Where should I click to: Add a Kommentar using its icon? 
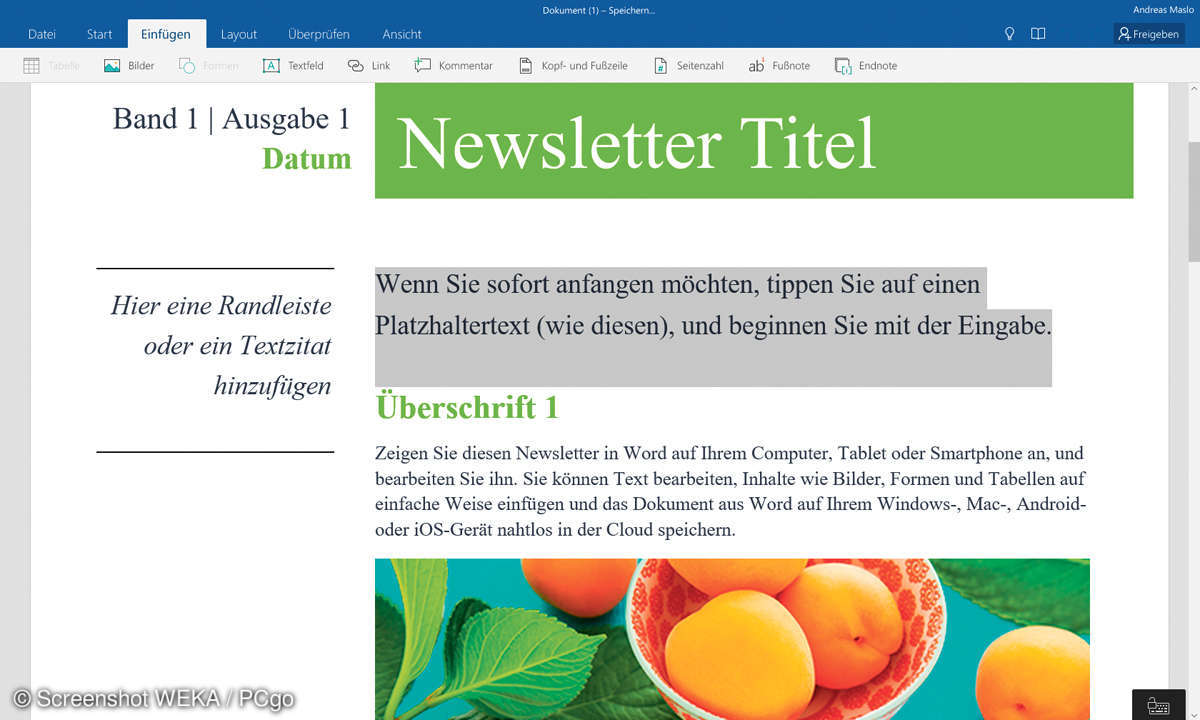click(x=423, y=66)
